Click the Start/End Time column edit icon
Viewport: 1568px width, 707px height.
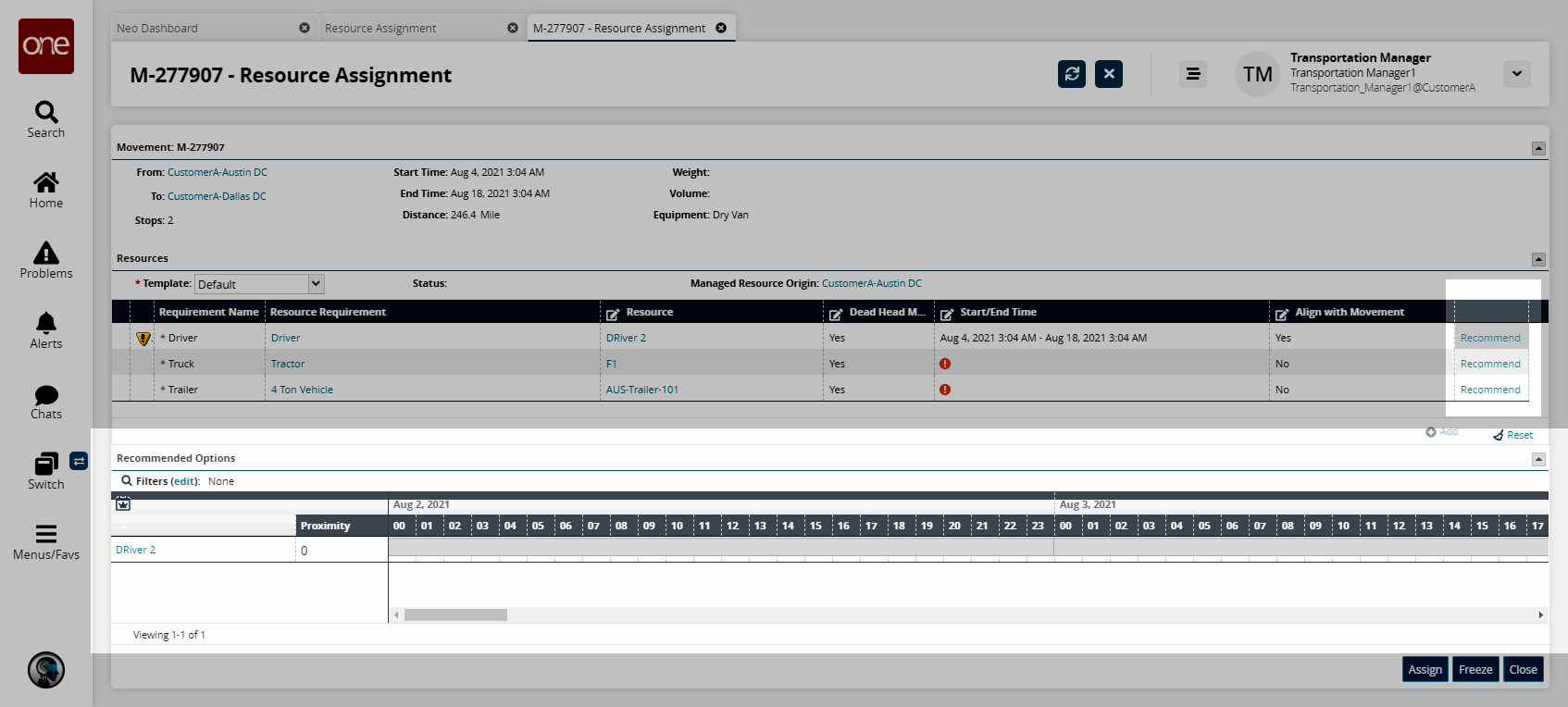(x=947, y=314)
